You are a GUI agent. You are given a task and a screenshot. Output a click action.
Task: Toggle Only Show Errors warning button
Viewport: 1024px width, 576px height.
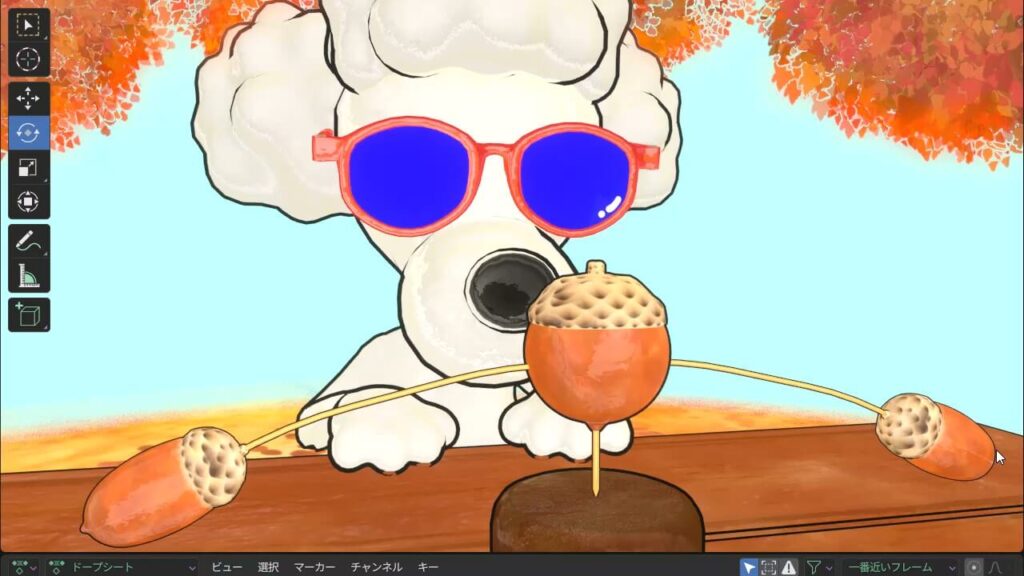click(788, 567)
